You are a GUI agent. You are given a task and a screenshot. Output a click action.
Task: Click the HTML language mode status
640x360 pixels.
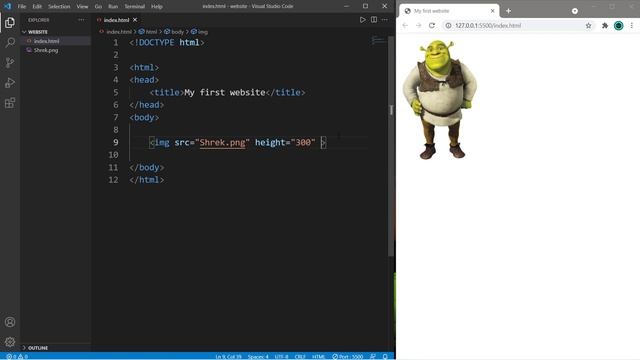(318, 356)
